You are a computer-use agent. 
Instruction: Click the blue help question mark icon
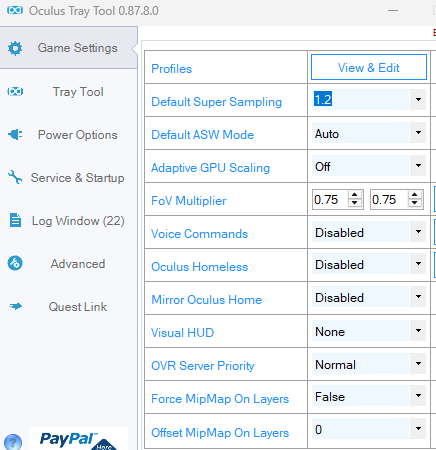pyautogui.click(x=13, y=442)
